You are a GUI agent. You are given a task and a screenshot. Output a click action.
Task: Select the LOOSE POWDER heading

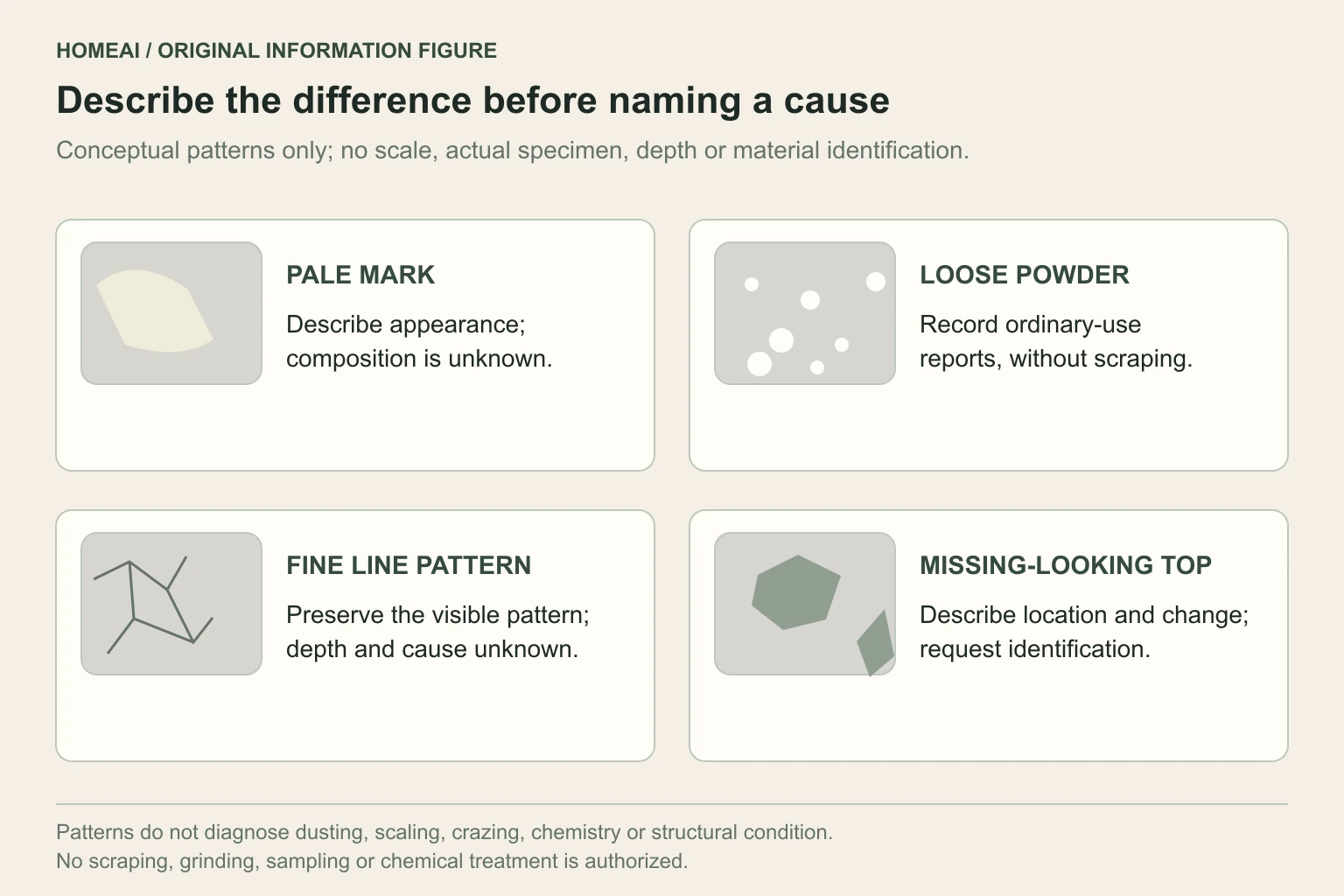1025,275
